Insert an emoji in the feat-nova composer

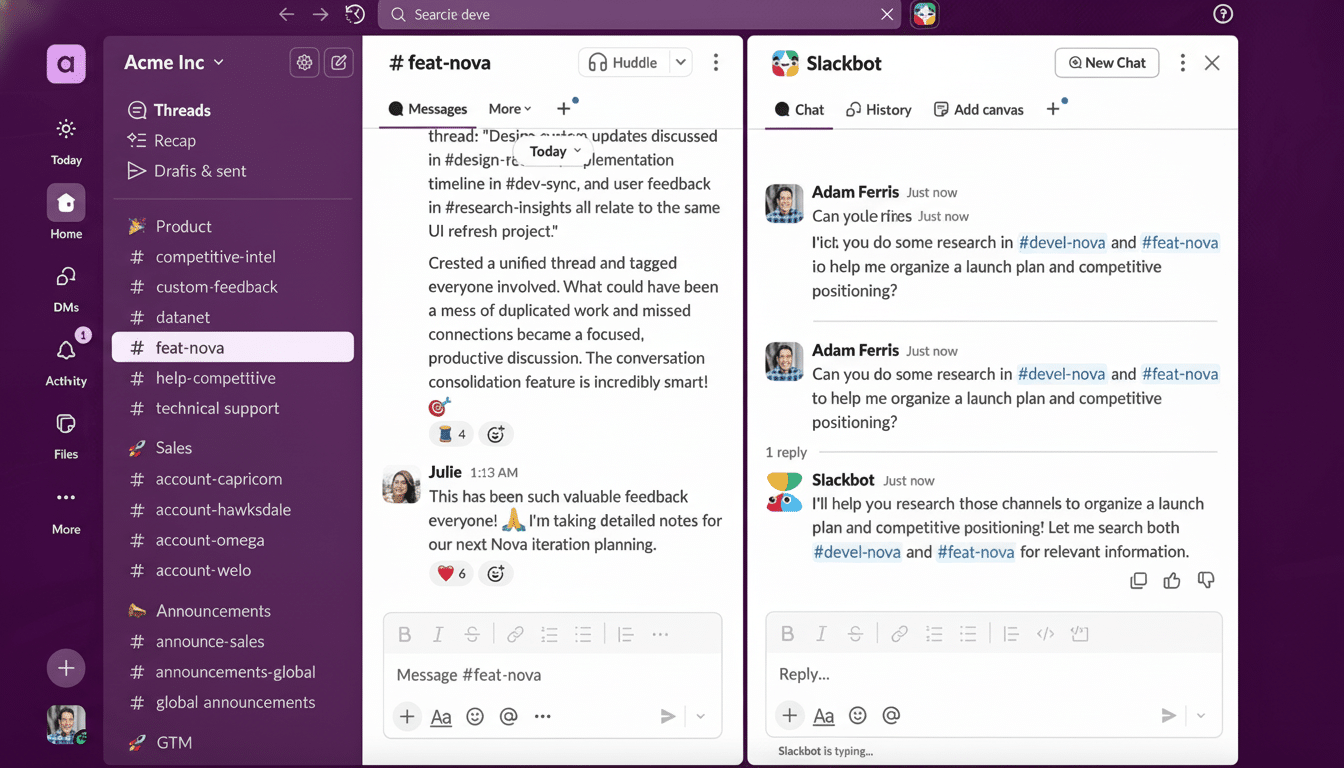pos(475,716)
